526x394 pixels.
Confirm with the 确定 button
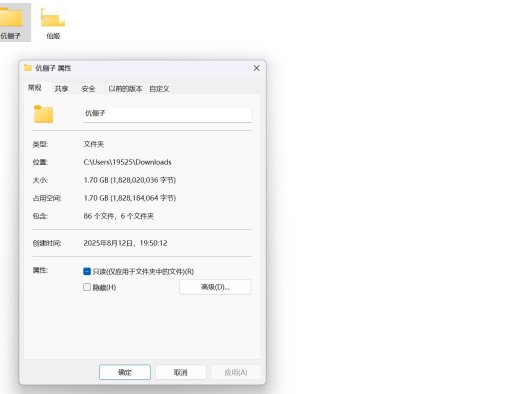[x=125, y=372]
